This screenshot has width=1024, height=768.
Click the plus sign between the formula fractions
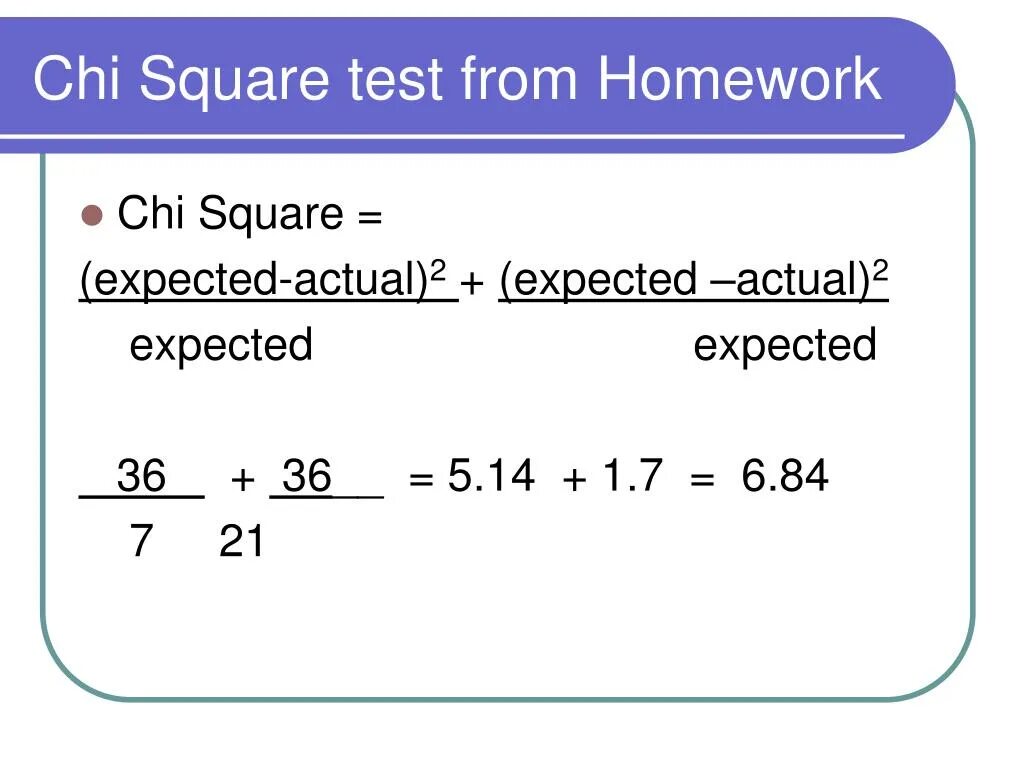[x=473, y=284]
